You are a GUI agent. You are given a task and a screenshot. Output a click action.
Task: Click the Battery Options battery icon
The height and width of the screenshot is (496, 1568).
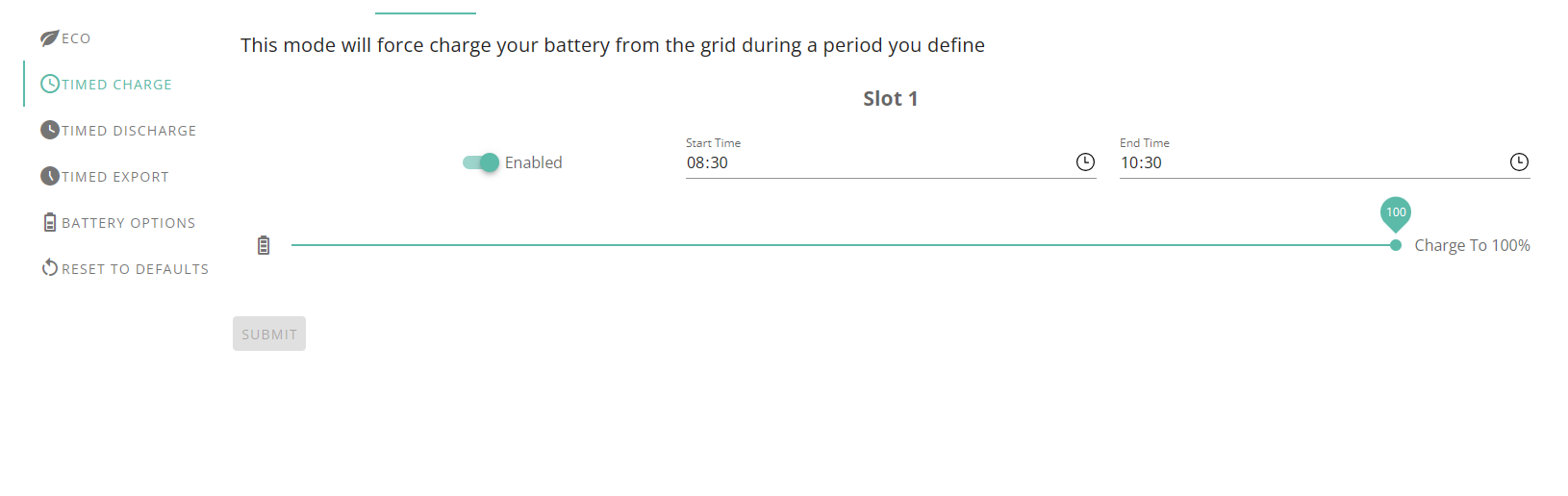click(50, 222)
